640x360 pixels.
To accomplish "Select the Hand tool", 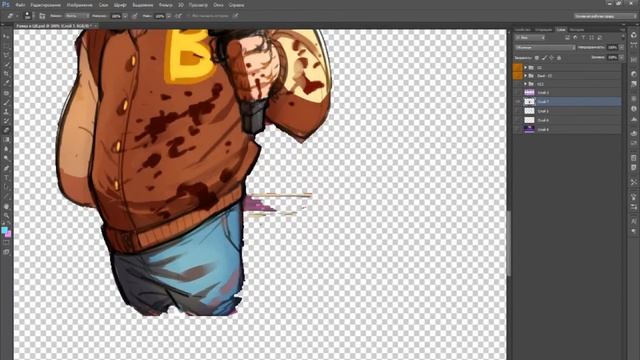I will 6,206.
